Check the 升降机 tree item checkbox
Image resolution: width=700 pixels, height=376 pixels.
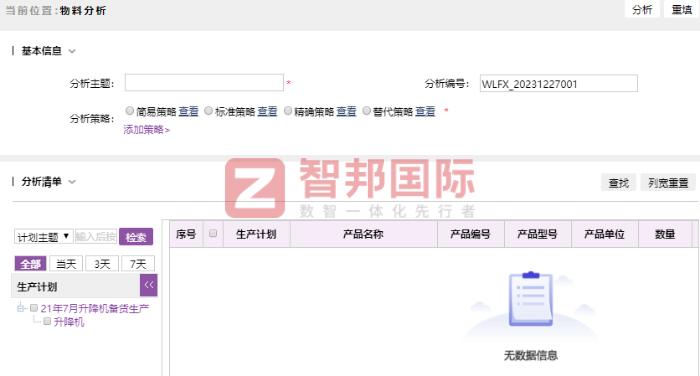click(x=47, y=322)
